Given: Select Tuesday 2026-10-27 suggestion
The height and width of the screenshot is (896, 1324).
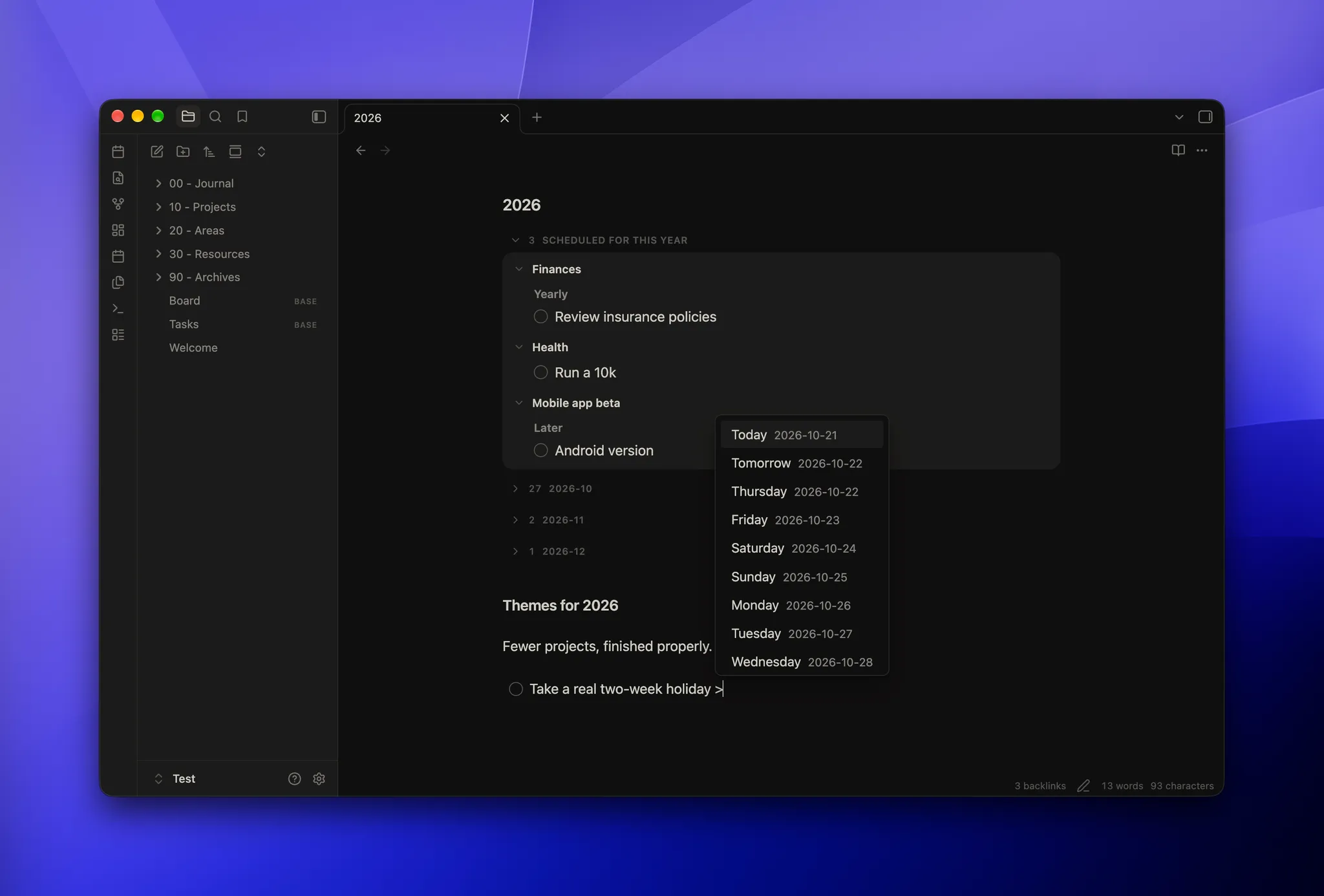Looking at the screenshot, I should pyautogui.click(x=802, y=634).
